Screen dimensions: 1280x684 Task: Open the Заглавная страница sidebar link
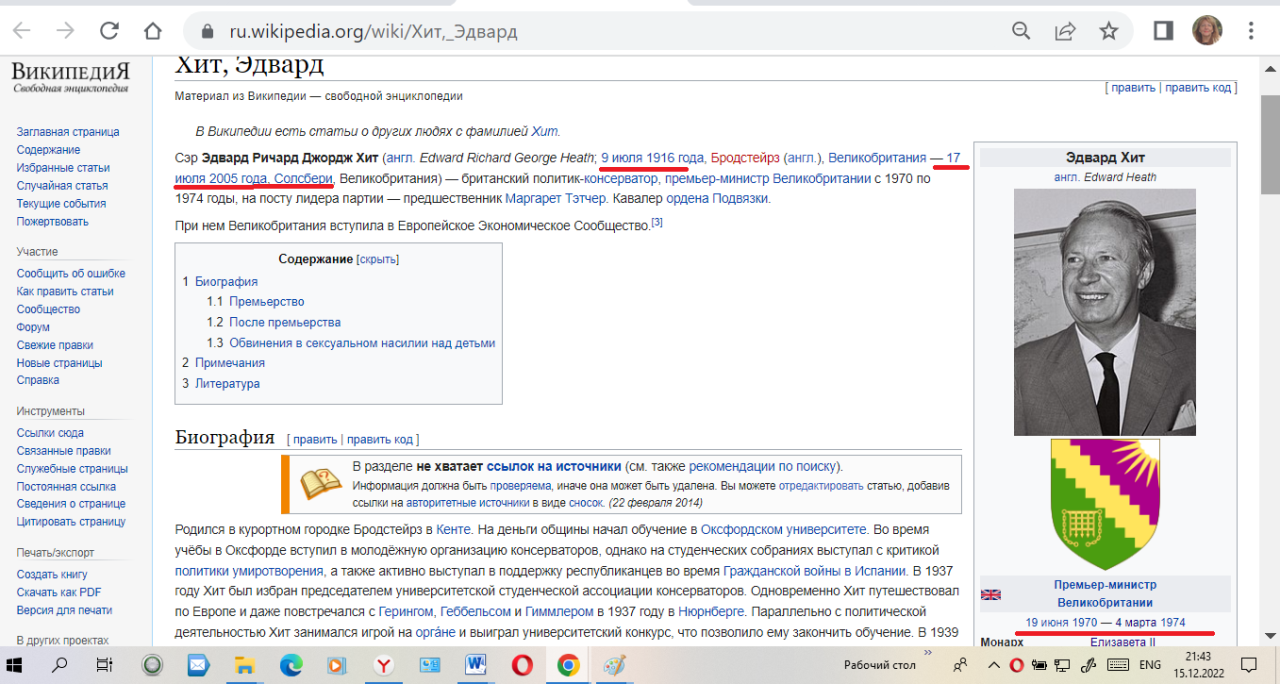[68, 132]
